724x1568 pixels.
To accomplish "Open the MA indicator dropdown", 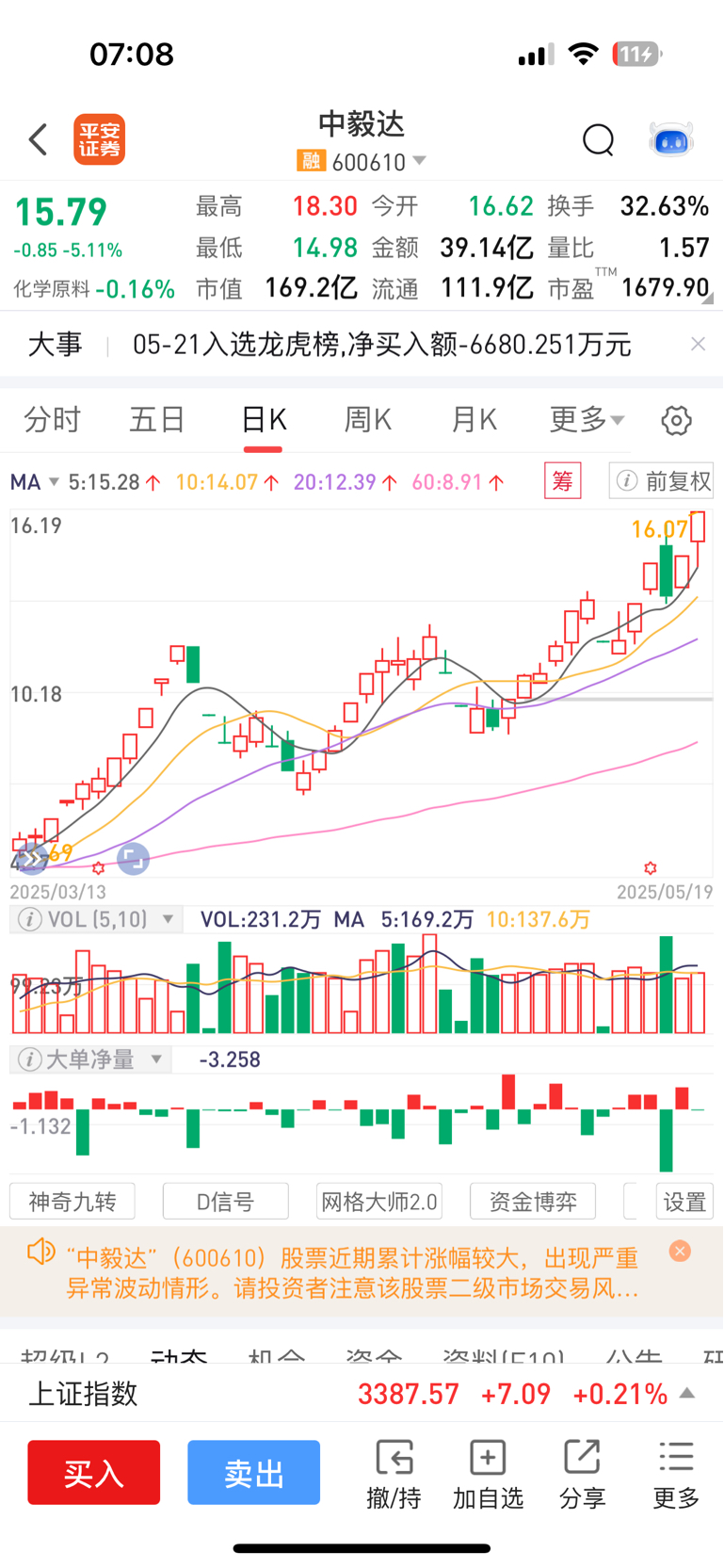I will coord(35,482).
